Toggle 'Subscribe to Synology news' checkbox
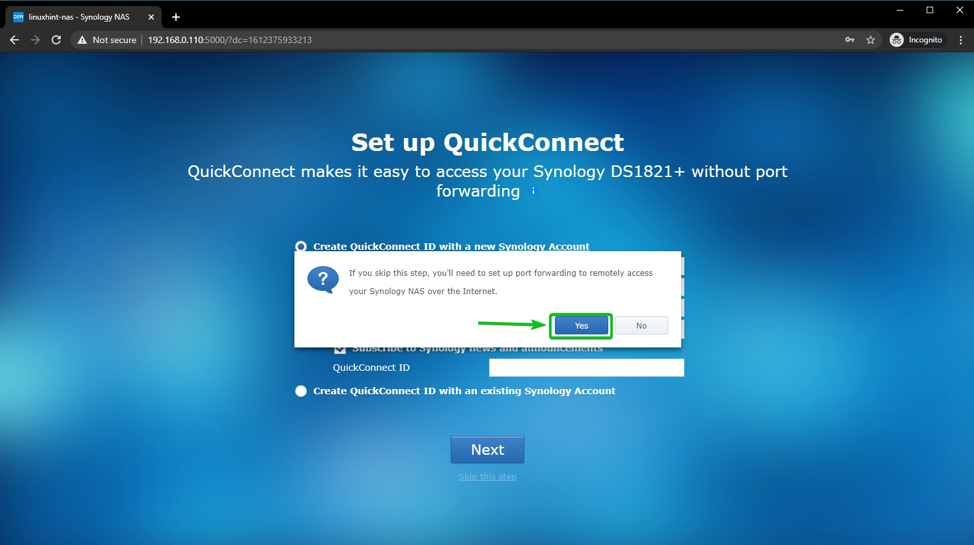 [x=340, y=349]
